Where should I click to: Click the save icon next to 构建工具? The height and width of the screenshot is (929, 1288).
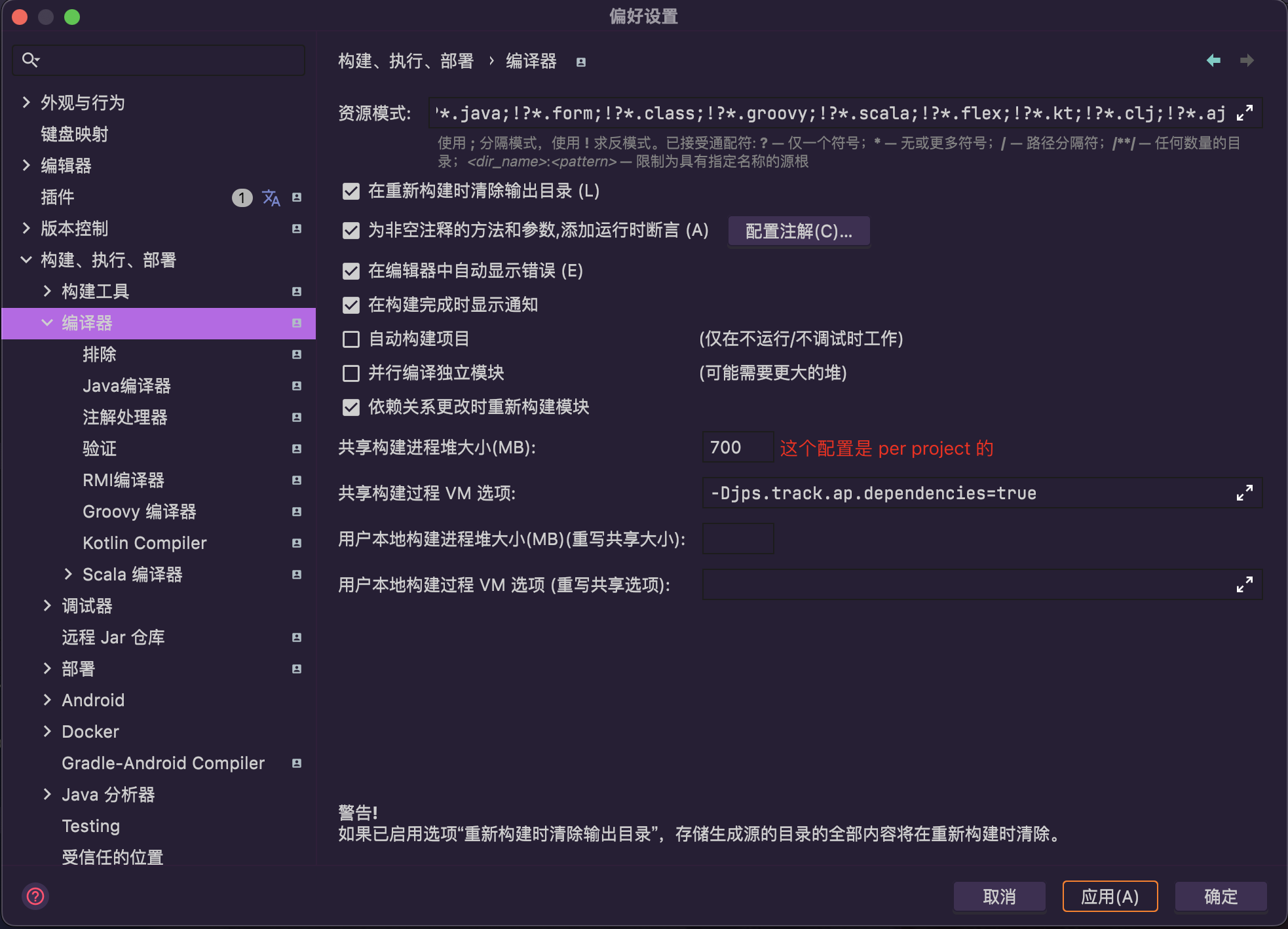[x=299, y=291]
